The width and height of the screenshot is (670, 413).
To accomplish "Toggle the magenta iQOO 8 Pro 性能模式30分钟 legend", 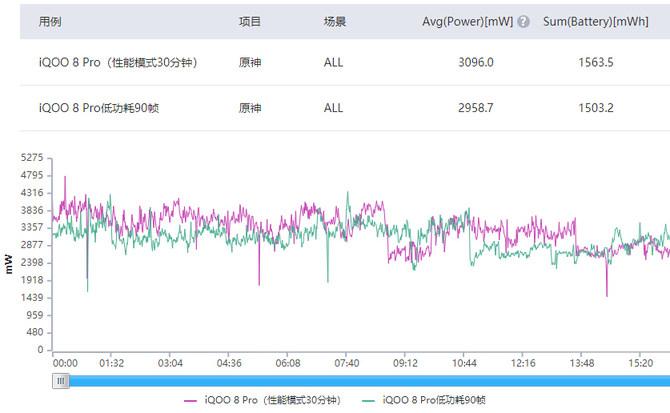I will pyautogui.click(x=262, y=400).
